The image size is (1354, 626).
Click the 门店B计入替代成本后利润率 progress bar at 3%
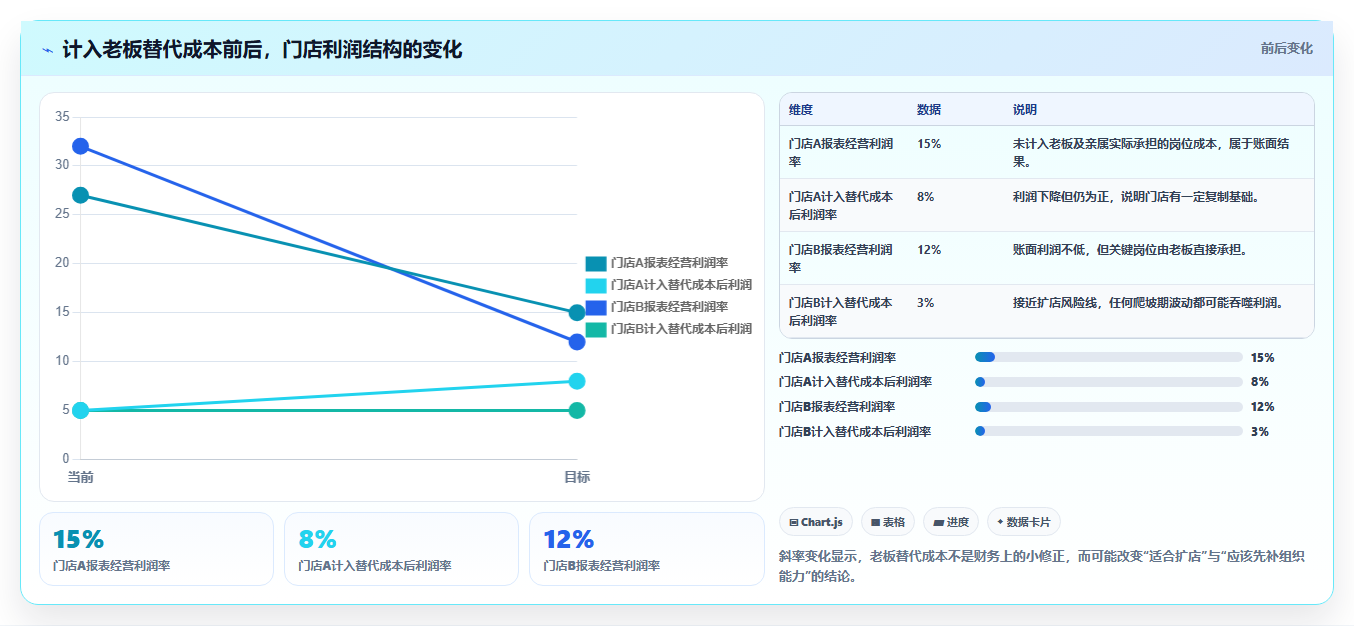(x=1109, y=432)
